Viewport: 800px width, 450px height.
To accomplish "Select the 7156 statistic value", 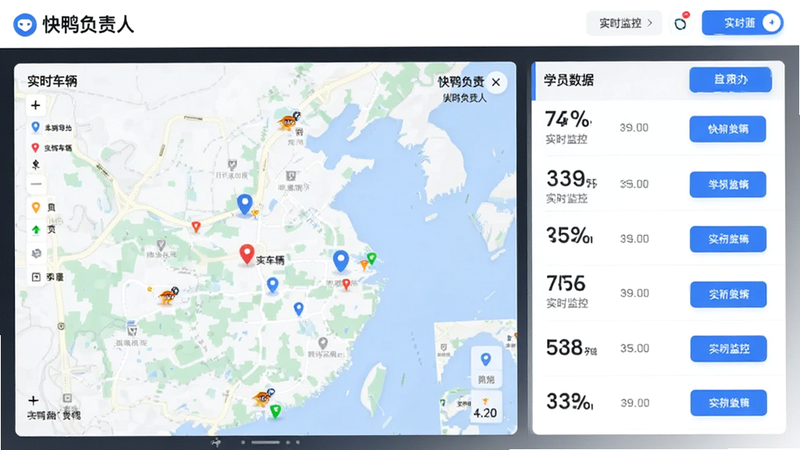I will 566,283.
